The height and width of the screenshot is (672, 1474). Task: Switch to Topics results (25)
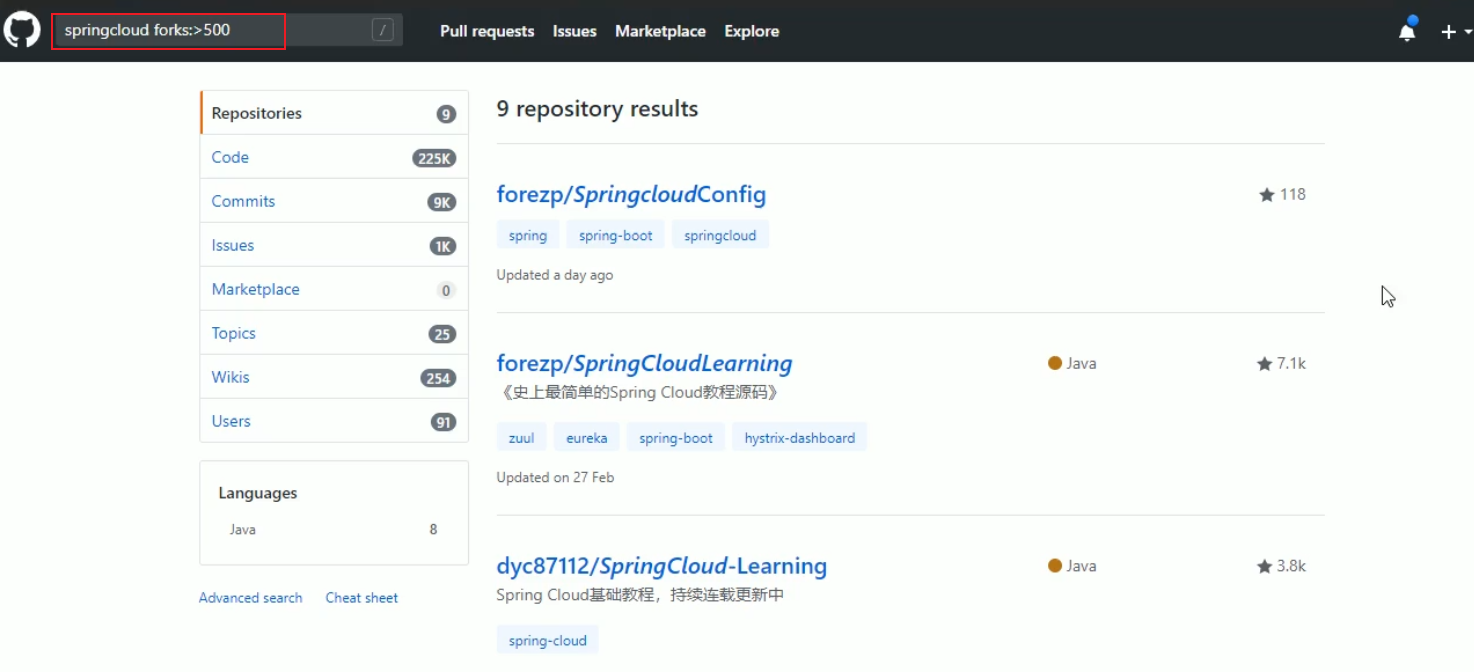(334, 333)
